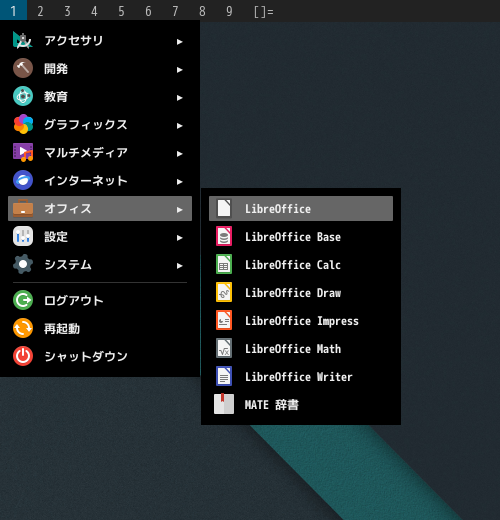Choose シャットダウン to power off
The image size is (500, 520).
[x=100, y=356]
